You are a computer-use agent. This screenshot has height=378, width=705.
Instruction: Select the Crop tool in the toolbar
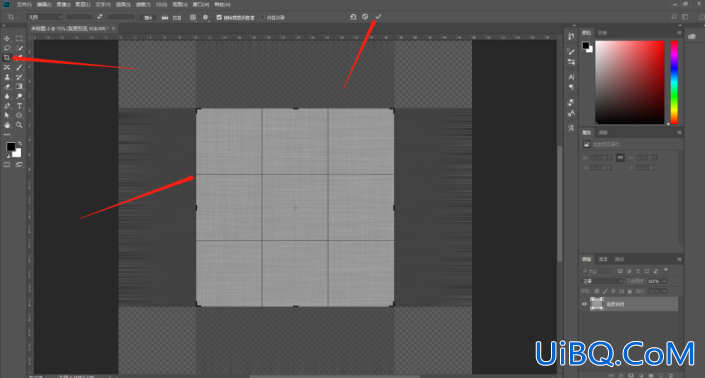(x=7, y=58)
